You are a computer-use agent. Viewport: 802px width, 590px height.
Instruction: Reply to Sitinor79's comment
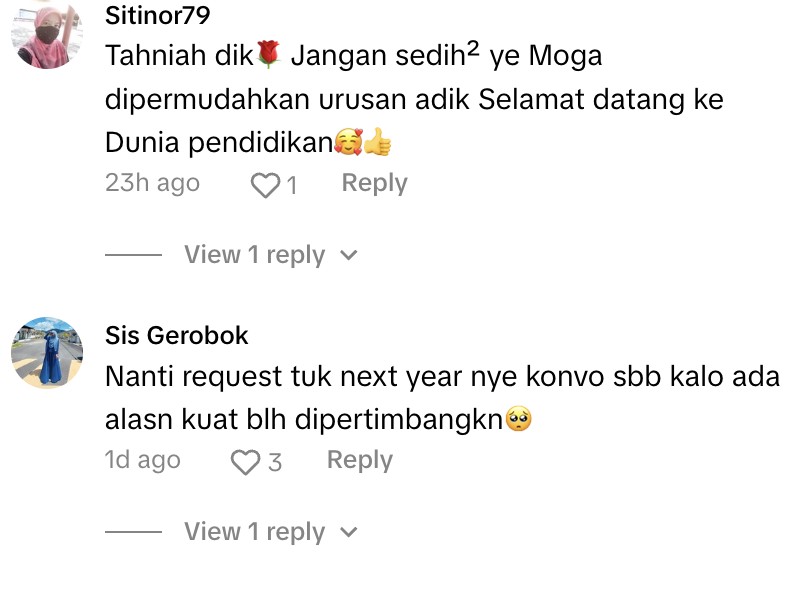click(x=374, y=182)
